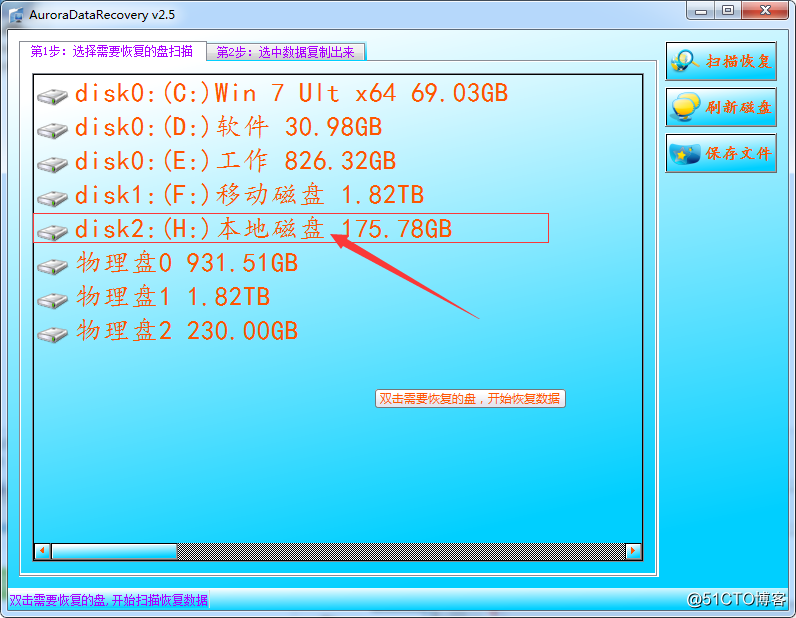796x618 pixels.
Task: Click drive icon beside disk1 (F:) 移动磁盘
Action: [x=52, y=198]
